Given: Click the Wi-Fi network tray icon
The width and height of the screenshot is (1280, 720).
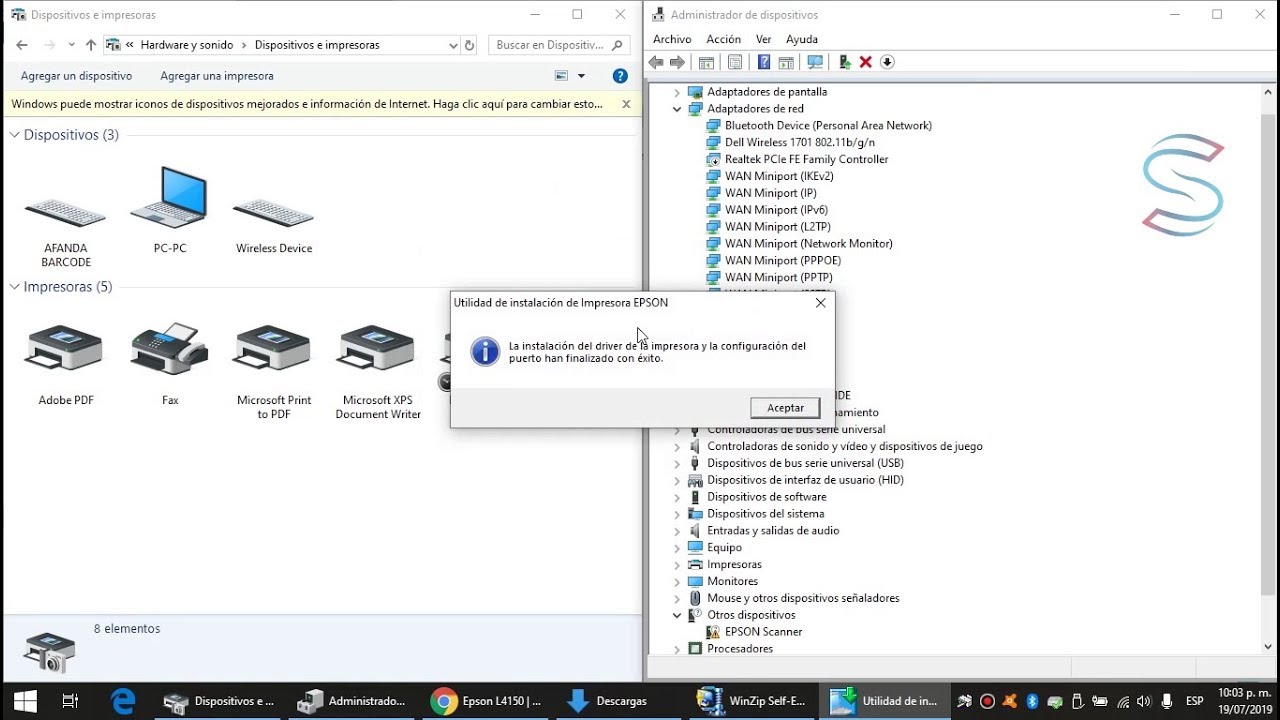Looking at the screenshot, I should coord(1122,701).
